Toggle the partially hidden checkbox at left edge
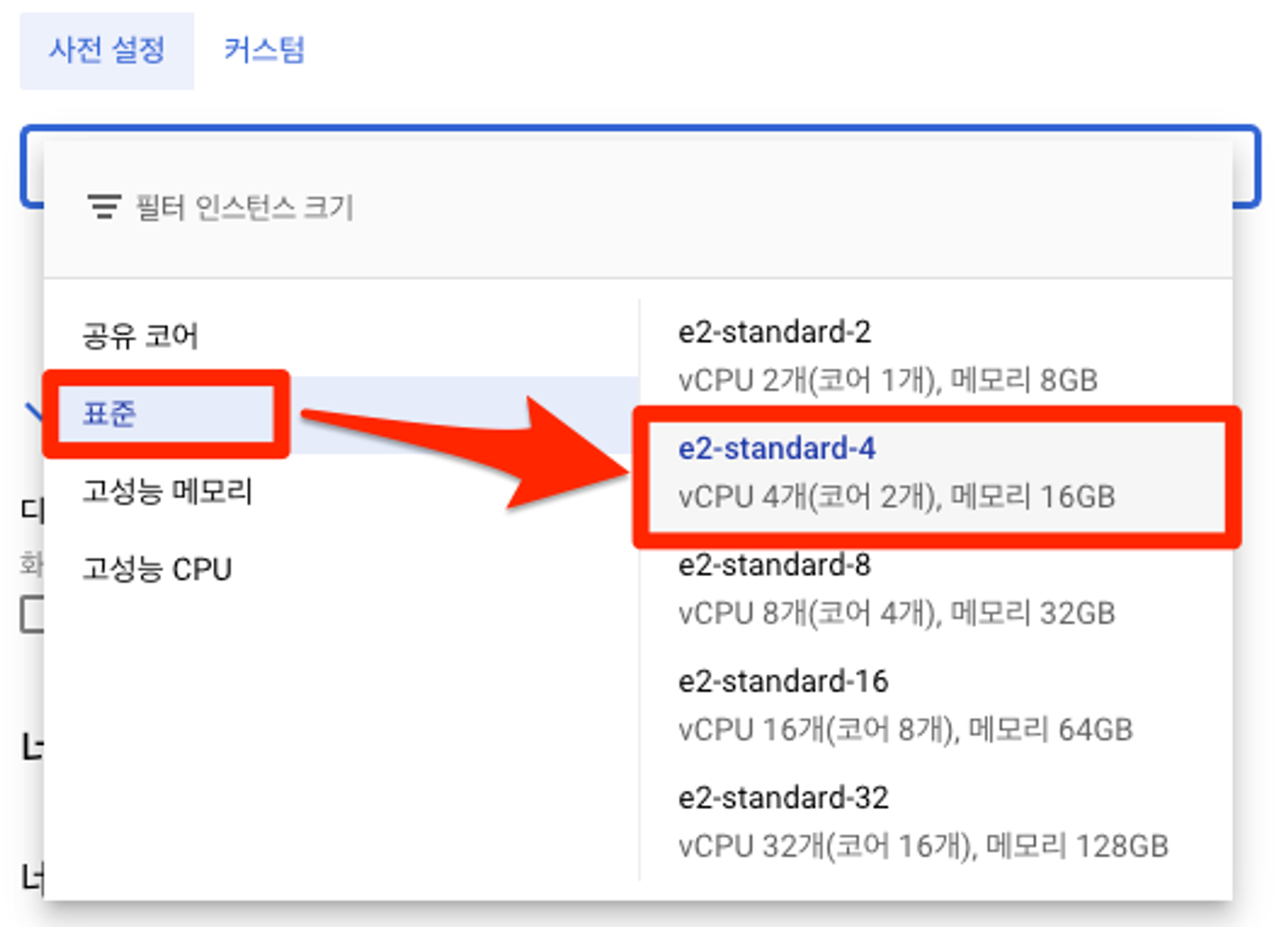This screenshot has width=1288, height=927. [32, 614]
